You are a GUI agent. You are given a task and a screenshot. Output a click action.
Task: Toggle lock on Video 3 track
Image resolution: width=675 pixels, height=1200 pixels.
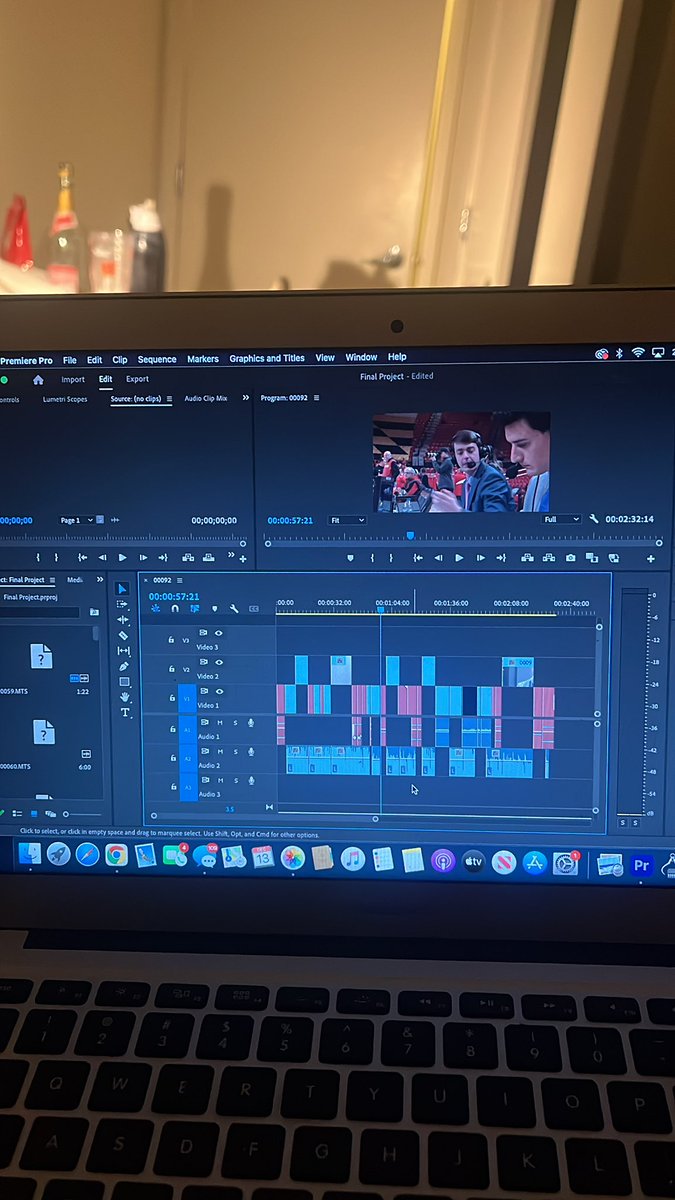(171, 639)
